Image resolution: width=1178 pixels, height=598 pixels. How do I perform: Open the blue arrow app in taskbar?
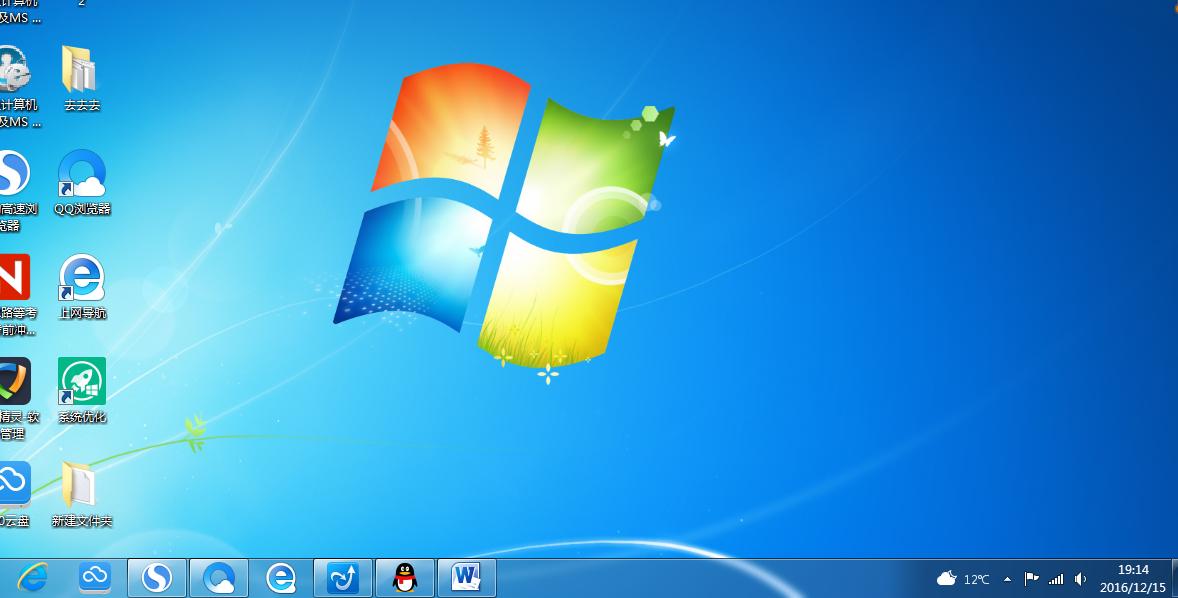343,577
